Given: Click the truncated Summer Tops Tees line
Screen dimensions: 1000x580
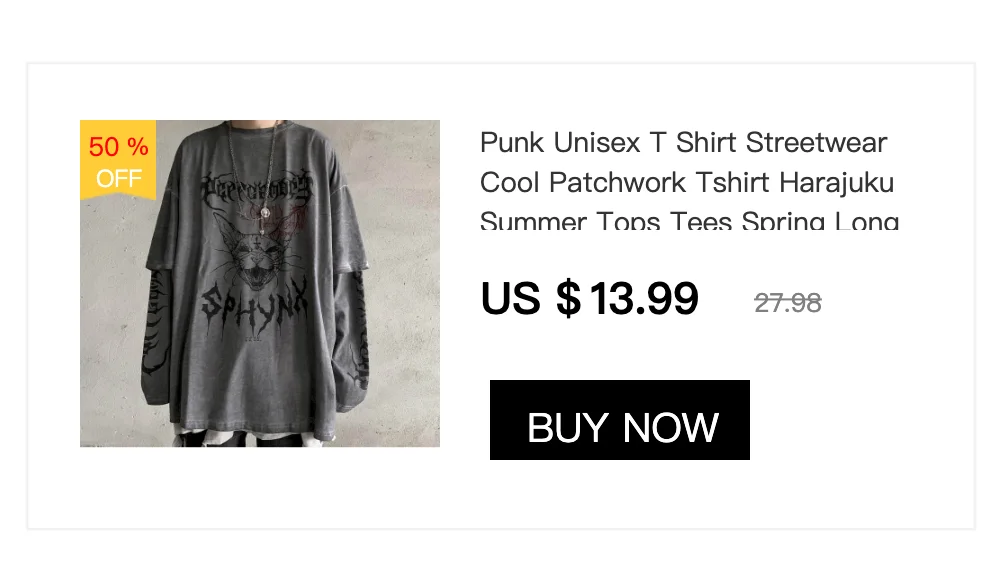Looking at the screenshot, I should (689, 220).
